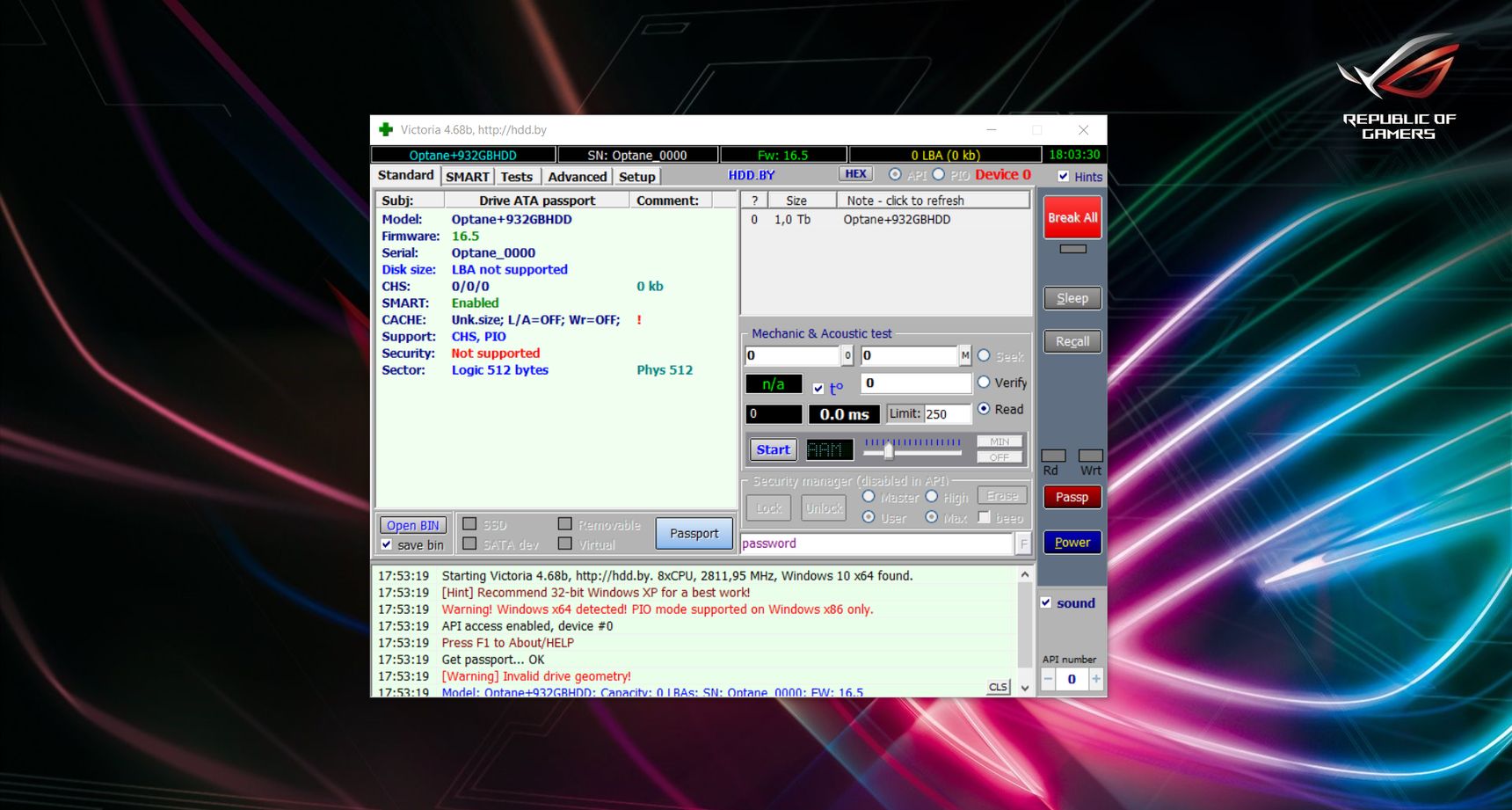Click the Start test button

click(774, 449)
